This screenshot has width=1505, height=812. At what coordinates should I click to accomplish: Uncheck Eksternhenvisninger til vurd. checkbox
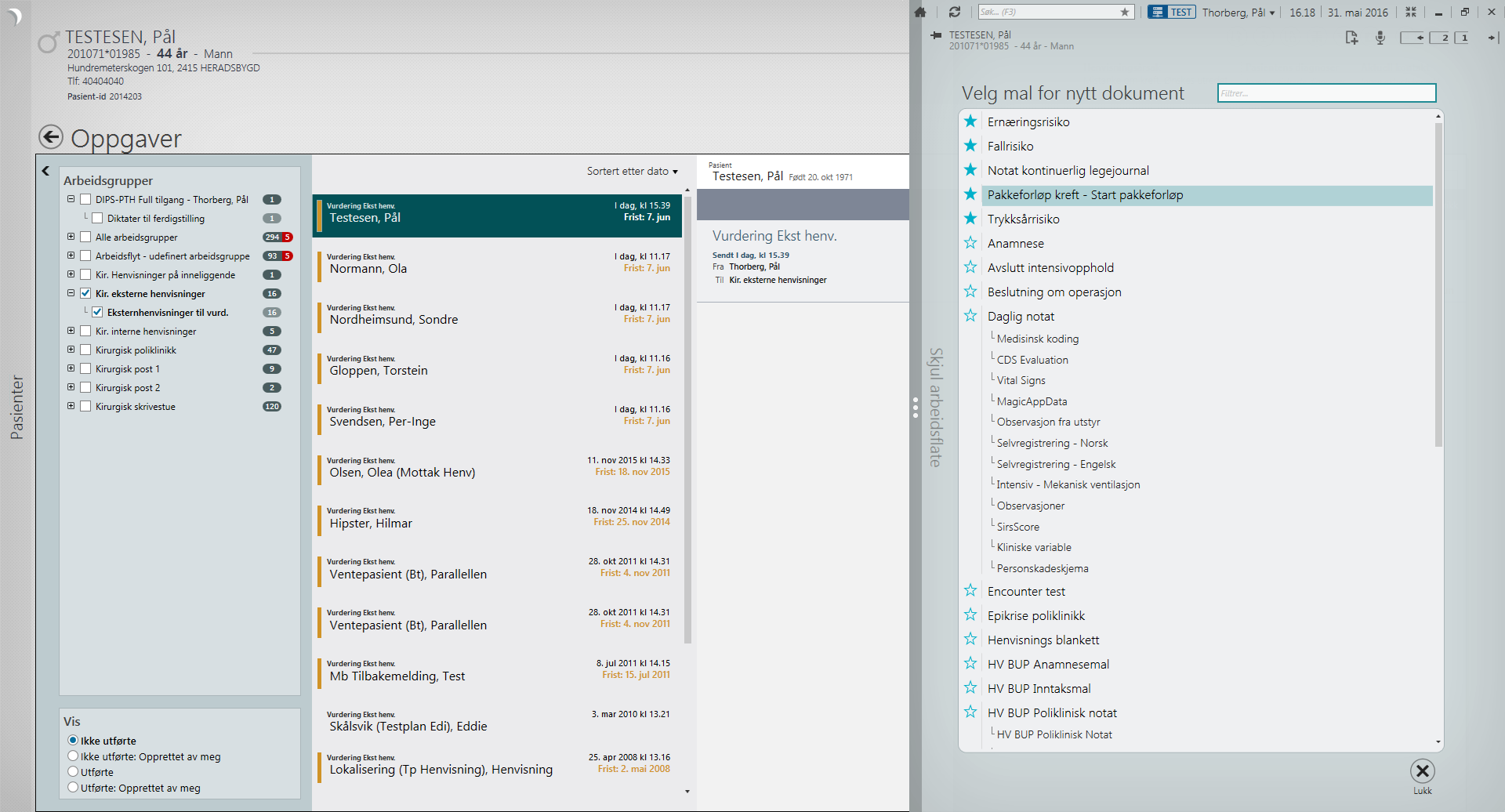(97, 313)
